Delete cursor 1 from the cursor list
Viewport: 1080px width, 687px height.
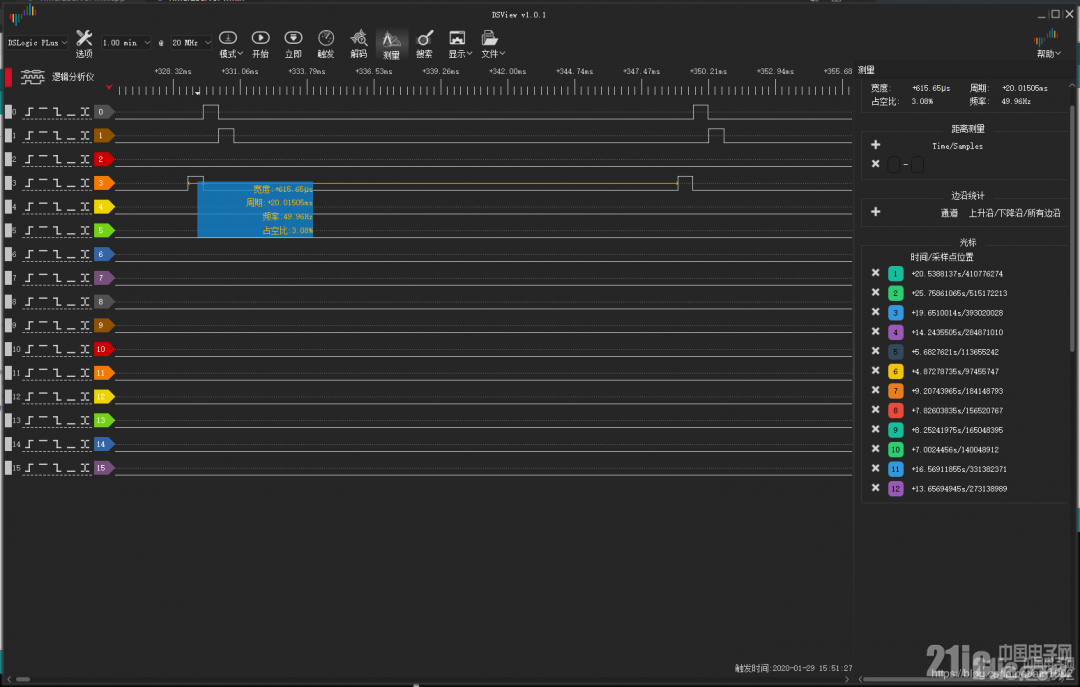coord(875,273)
